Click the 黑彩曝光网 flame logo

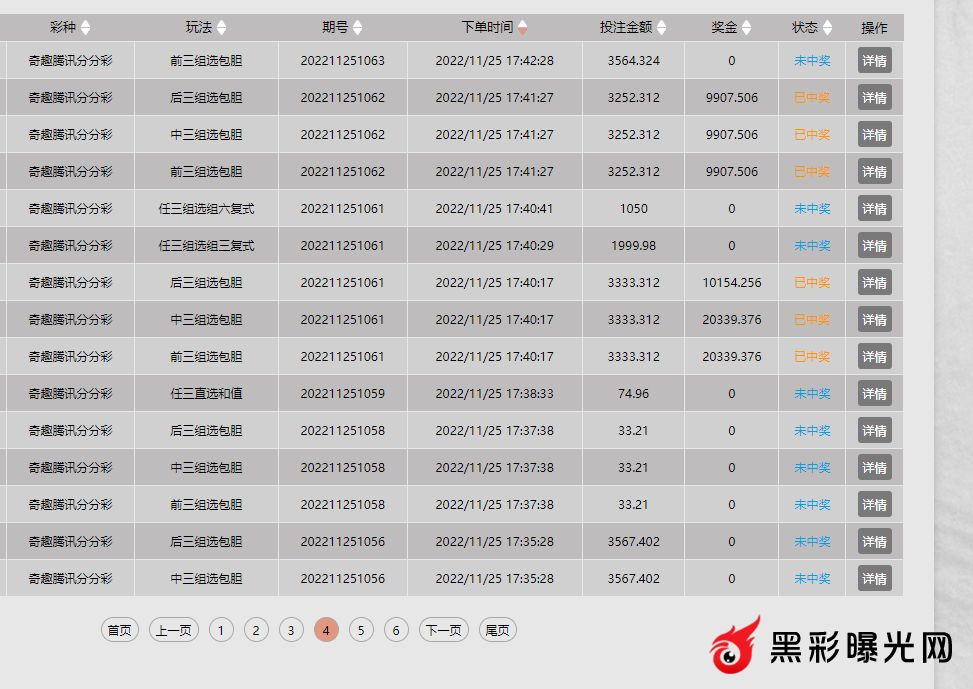736,645
